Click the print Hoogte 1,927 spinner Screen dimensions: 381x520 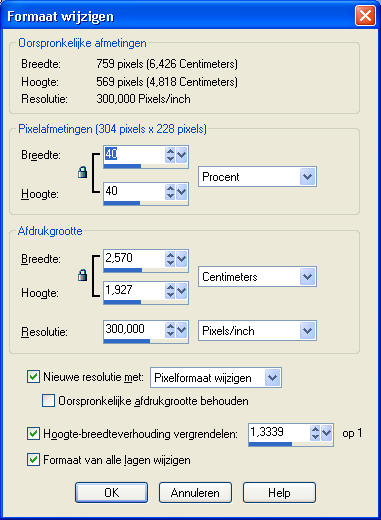tap(170, 291)
